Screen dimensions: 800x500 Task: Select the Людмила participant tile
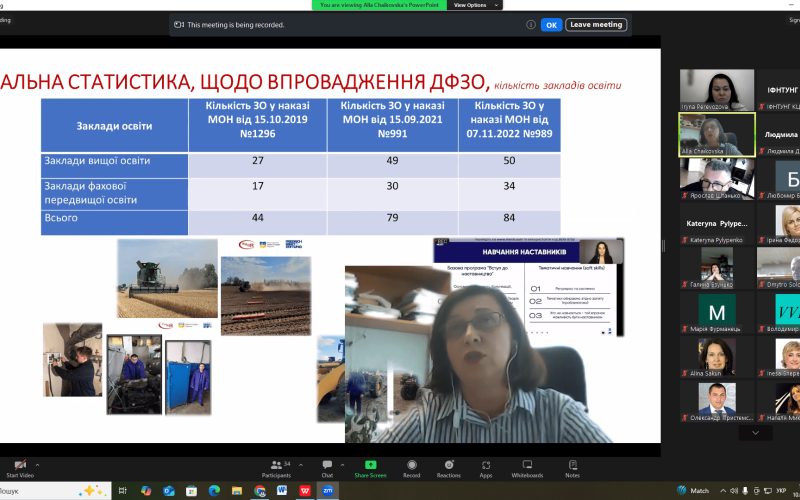tap(779, 134)
